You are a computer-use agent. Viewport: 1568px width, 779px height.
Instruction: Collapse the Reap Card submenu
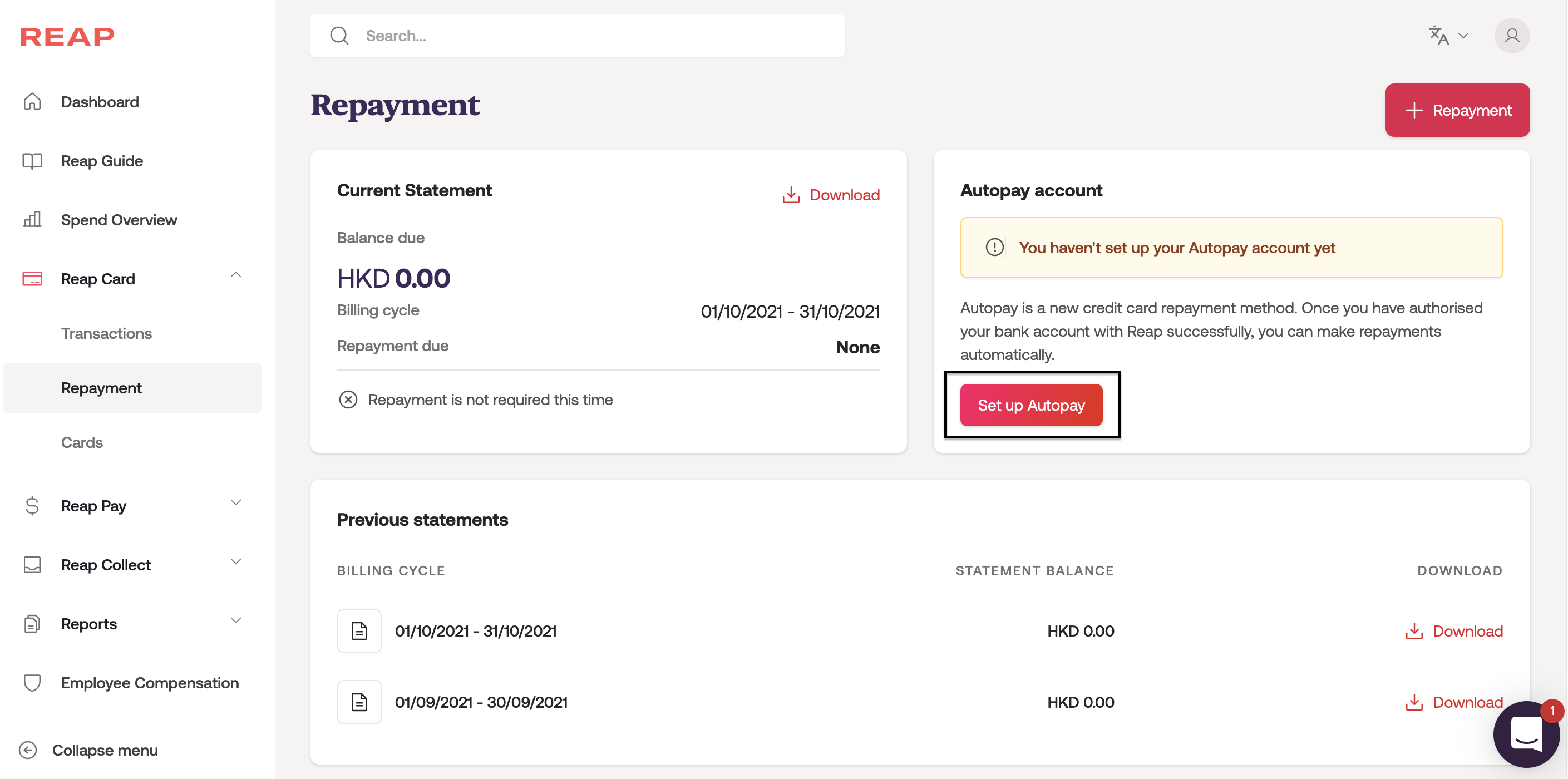(x=236, y=275)
